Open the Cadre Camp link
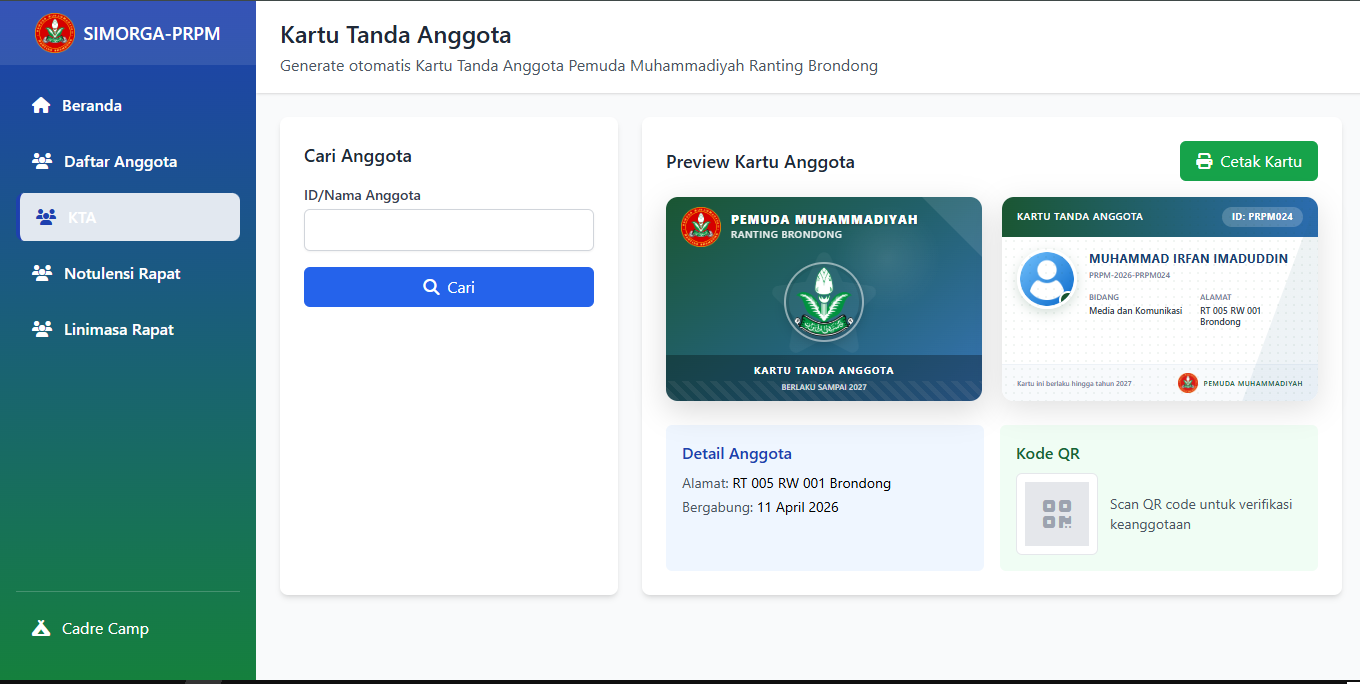The height and width of the screenshot is (689, 1360). coord(105,629)
